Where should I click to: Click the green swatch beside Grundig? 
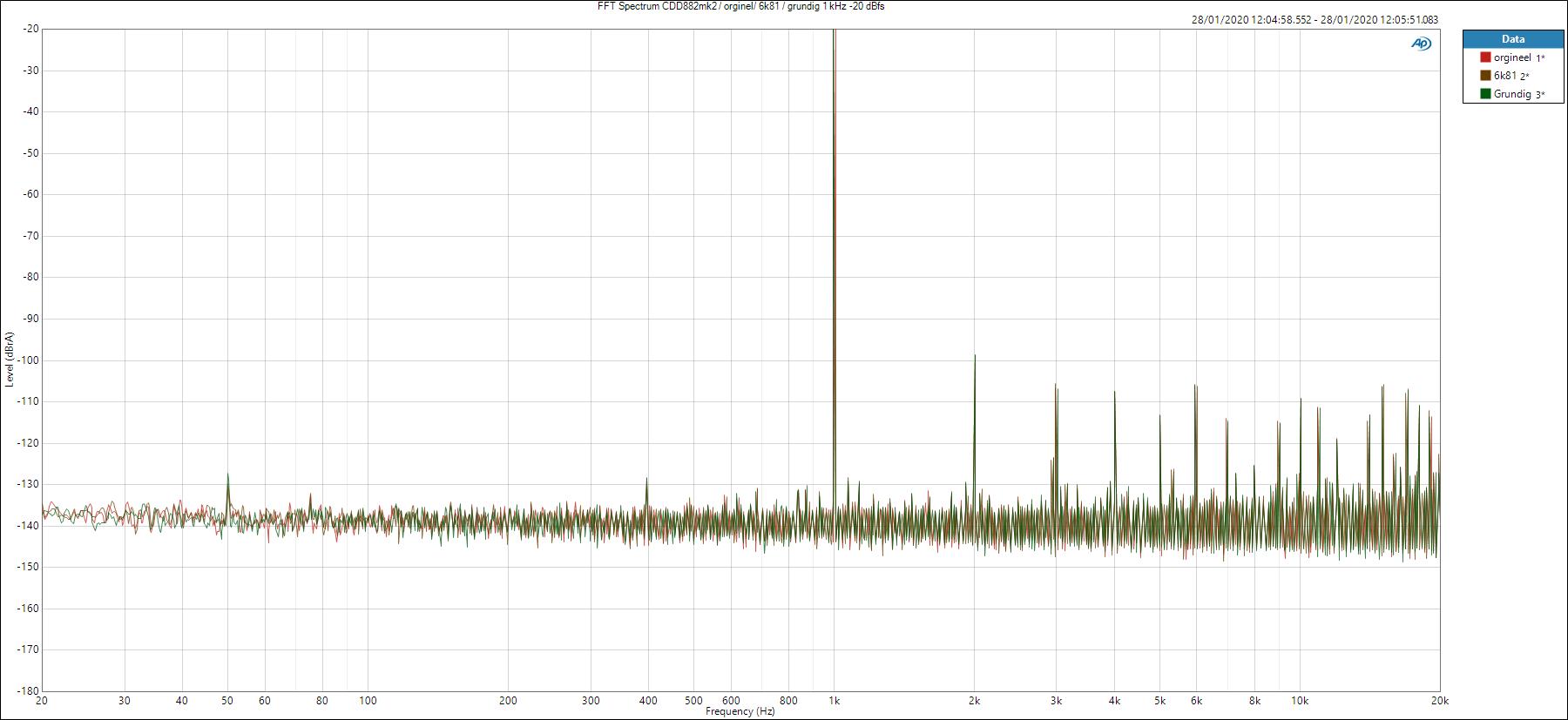pos(1485,94)
